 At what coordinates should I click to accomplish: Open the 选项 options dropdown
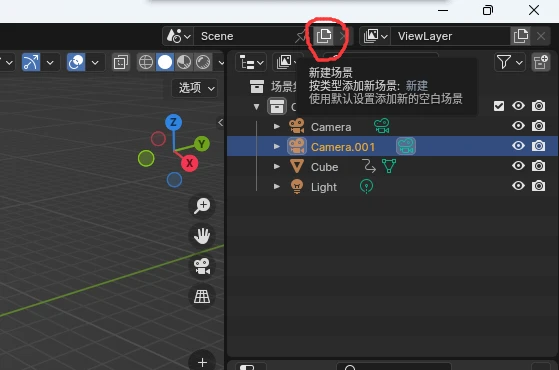click(196, 88)
